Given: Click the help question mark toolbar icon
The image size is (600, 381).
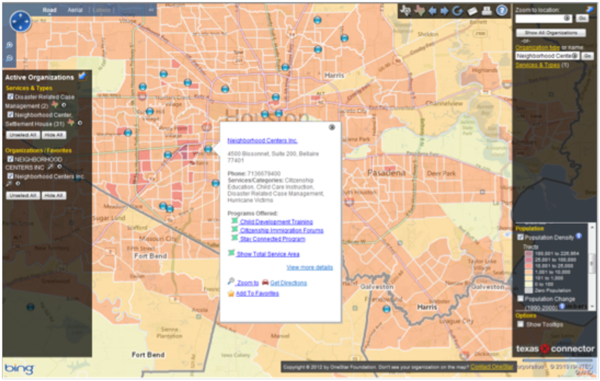Looking at the screenshot, I should 502,10.
